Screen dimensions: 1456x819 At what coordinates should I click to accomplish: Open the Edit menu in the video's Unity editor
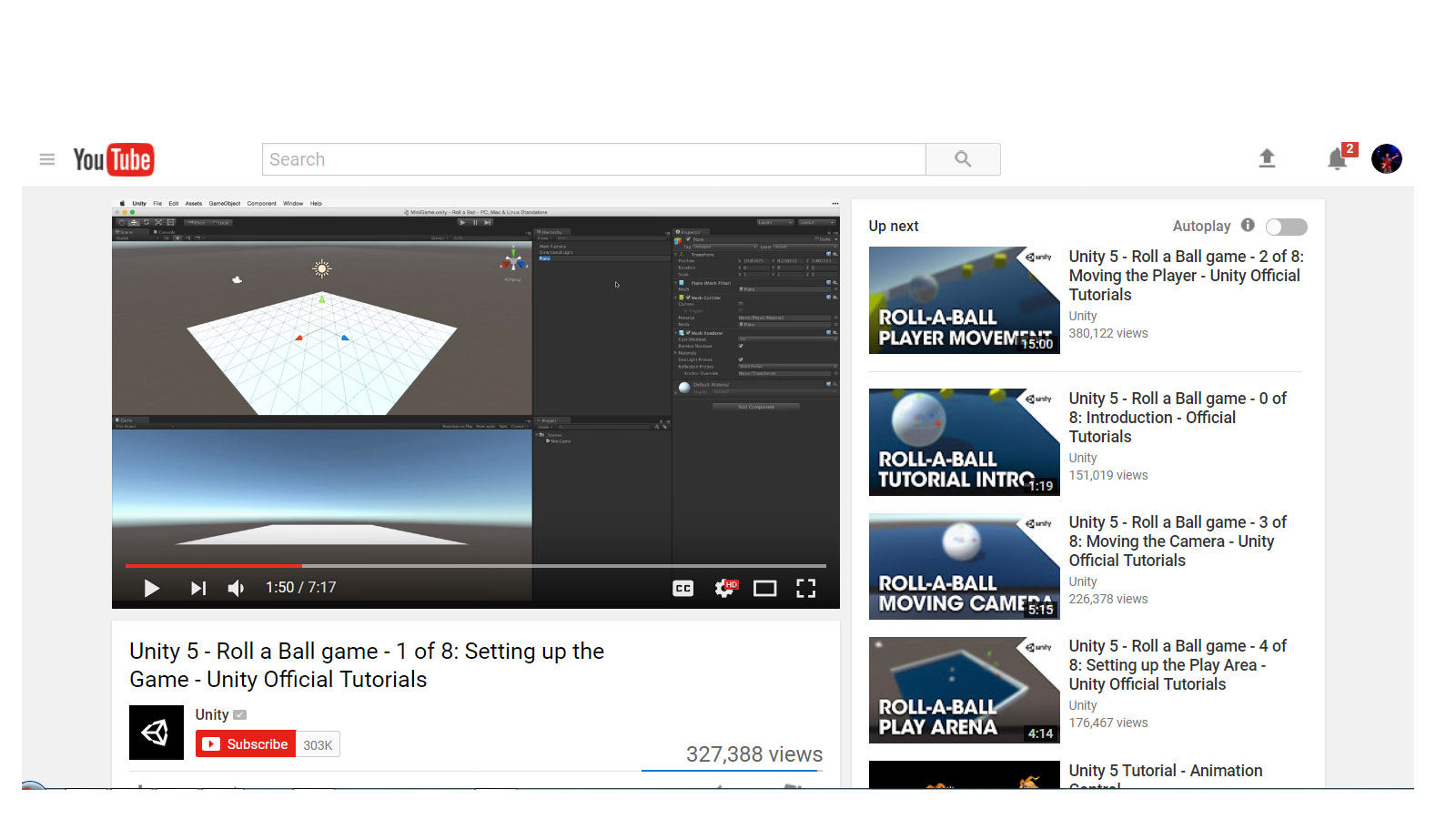[173, 203]
